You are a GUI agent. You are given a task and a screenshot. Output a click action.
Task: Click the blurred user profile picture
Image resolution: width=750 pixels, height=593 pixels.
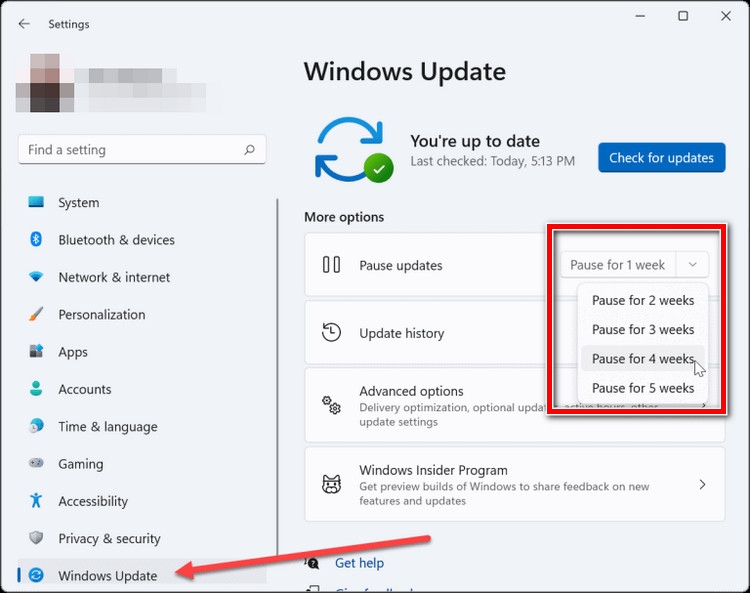tap(45, 83)
